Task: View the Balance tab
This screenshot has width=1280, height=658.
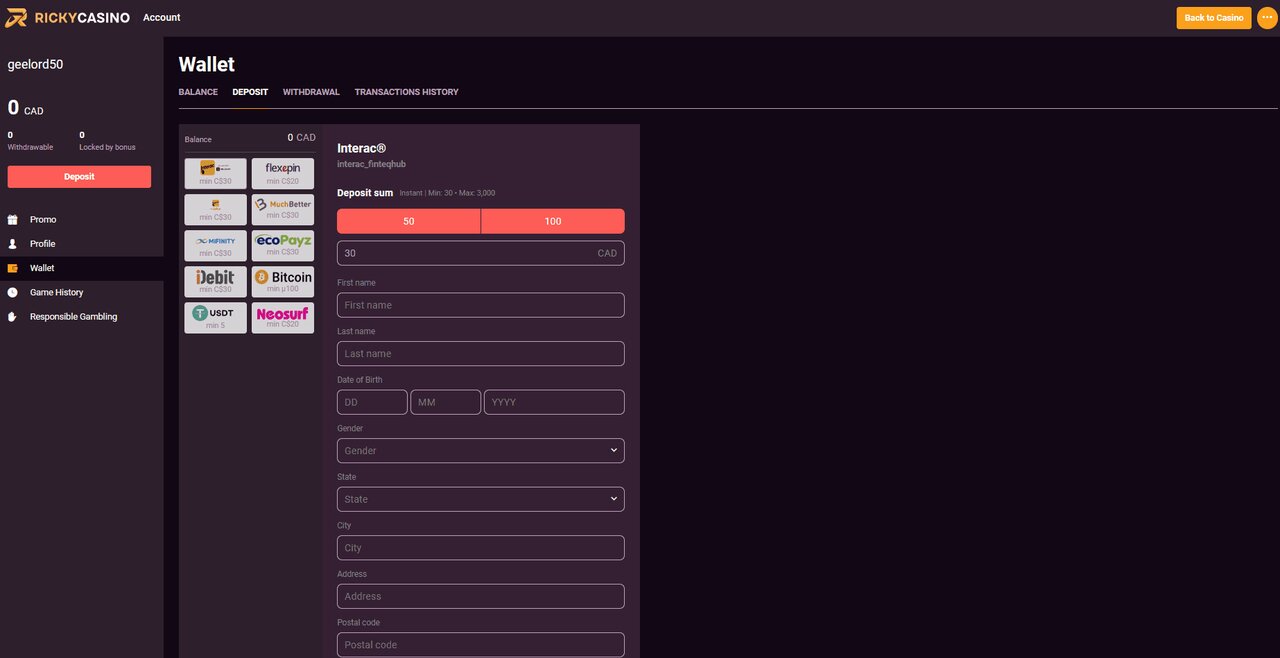Action: pos(197,91)
